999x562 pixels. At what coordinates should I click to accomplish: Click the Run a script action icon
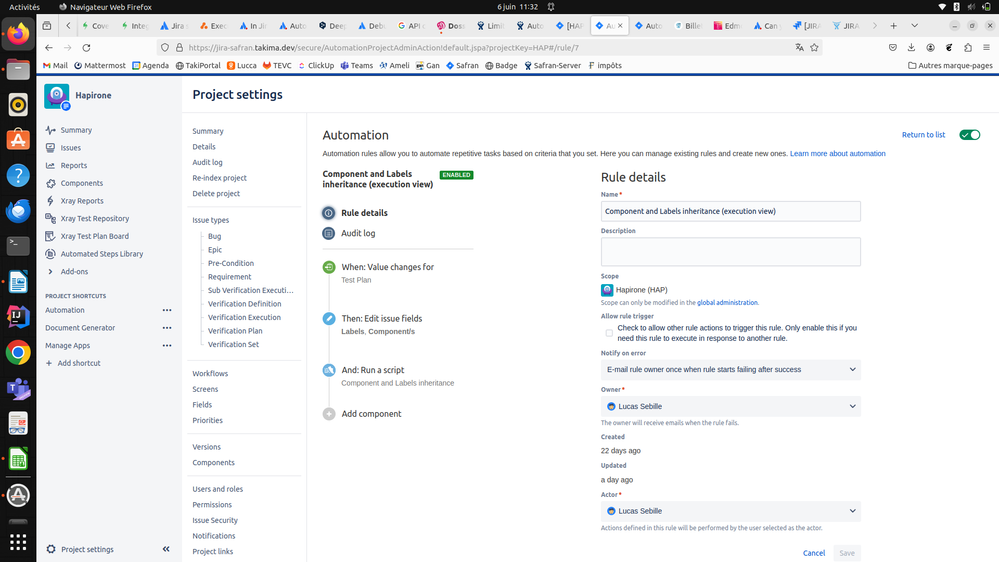[329, 370]
